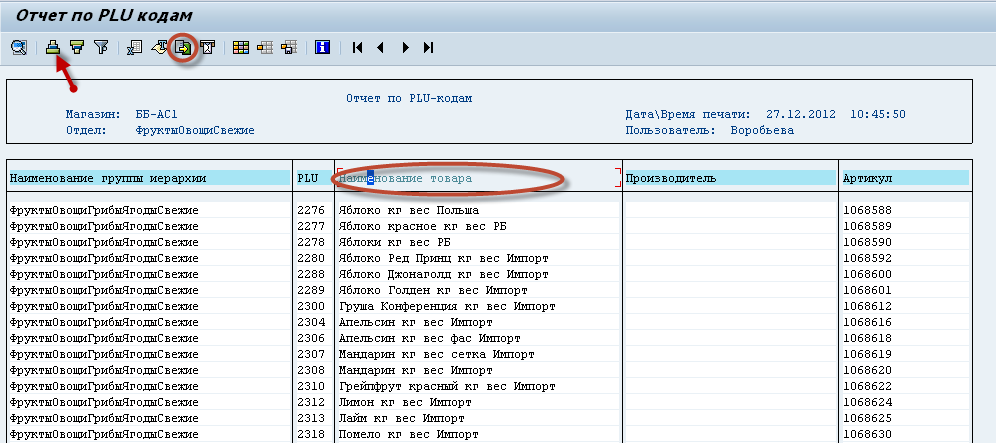Select article number 1068590
Screen dimensions: 996x443
point(868,242)
